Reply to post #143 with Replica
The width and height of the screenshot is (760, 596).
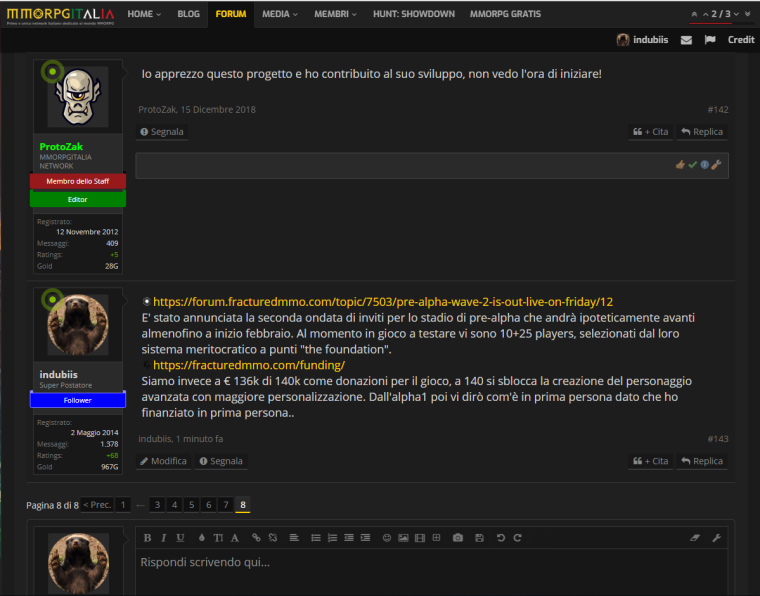tap(702, 461)
